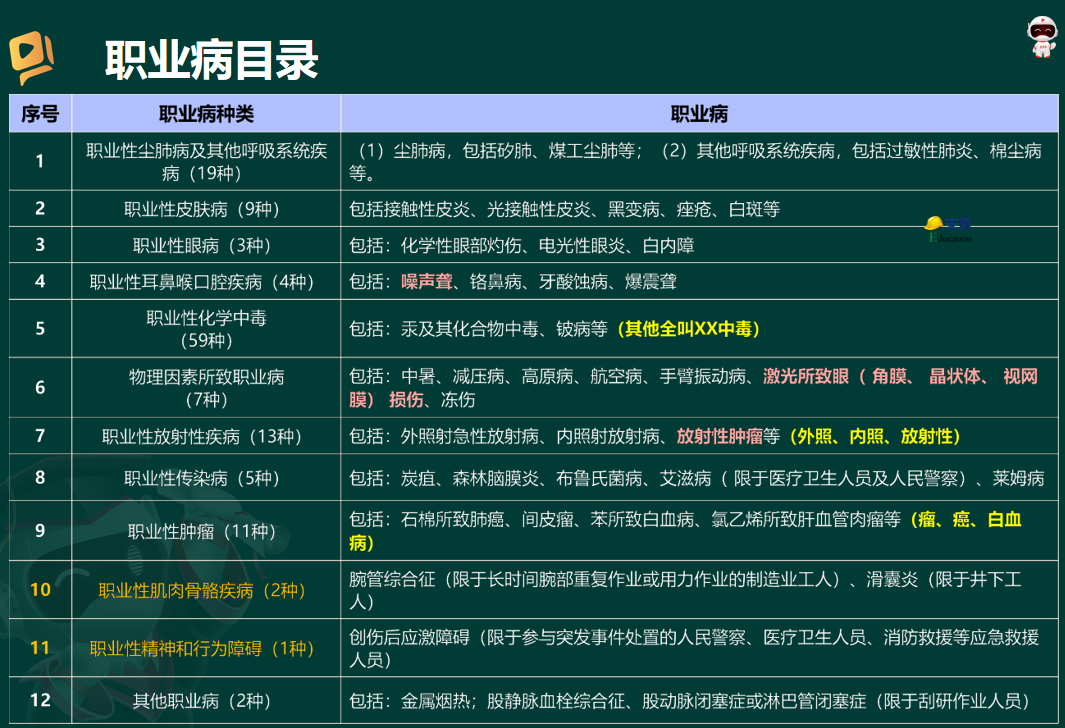Click the red 放射性肿瘤 text

pos(720,436)
